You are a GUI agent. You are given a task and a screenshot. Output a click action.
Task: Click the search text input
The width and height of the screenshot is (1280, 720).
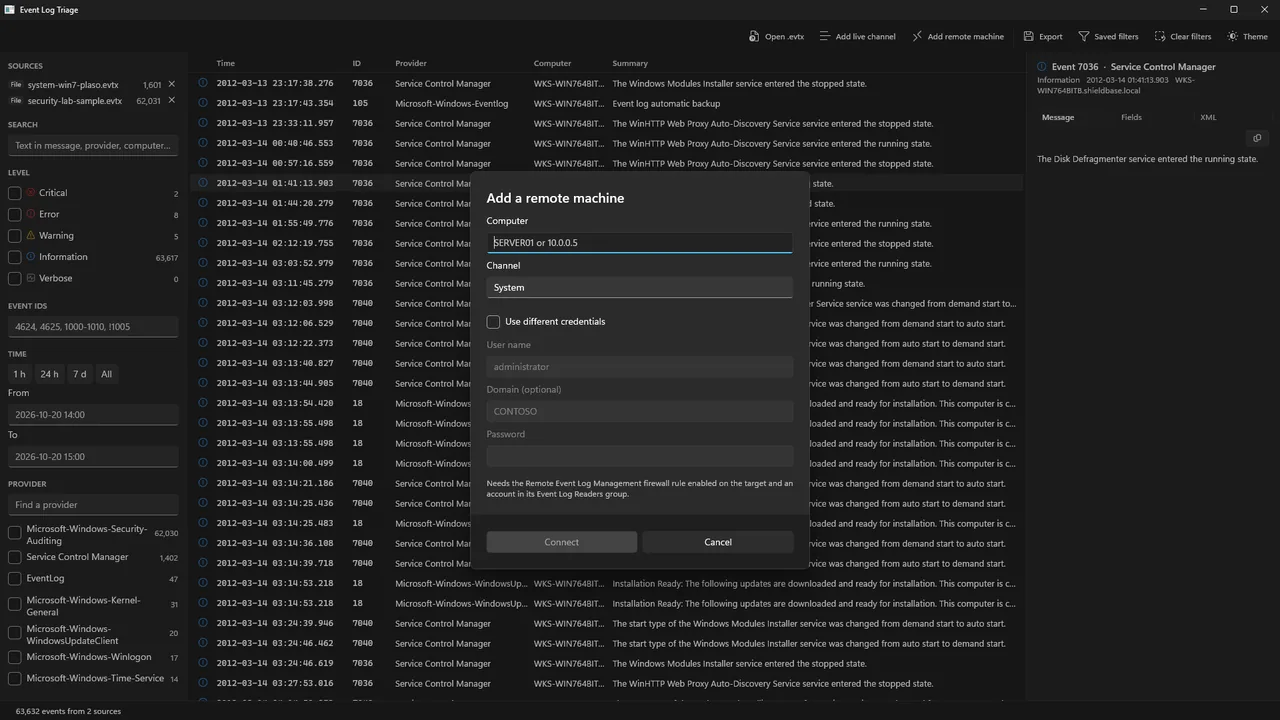(x=93, y=145)
